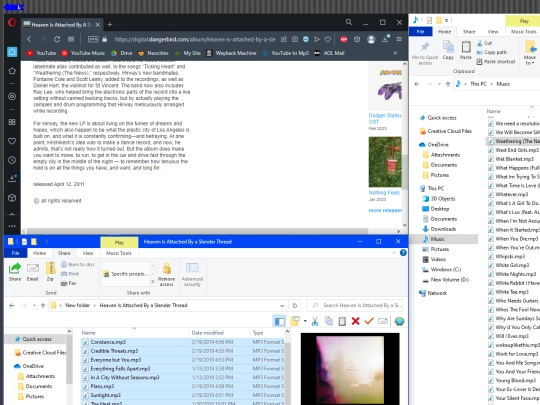Open the Nothing Feels album thumbnail
Viewport: 540px width, 405px height.
385,162
